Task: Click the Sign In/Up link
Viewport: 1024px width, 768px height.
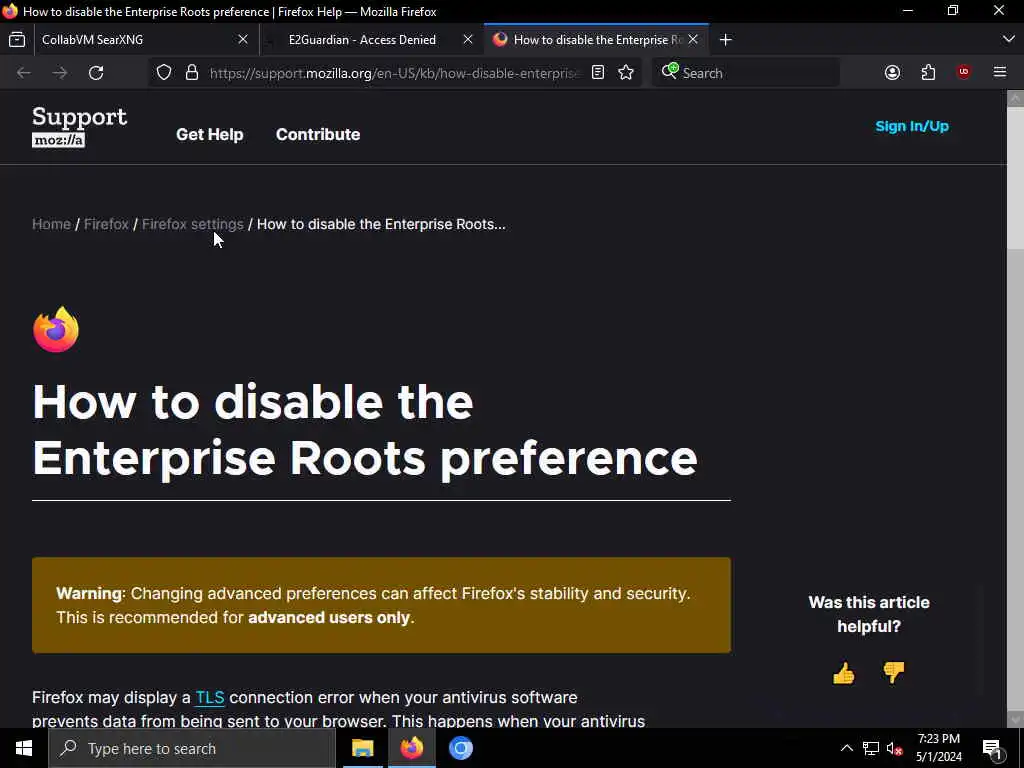Action: coord(912,126)
